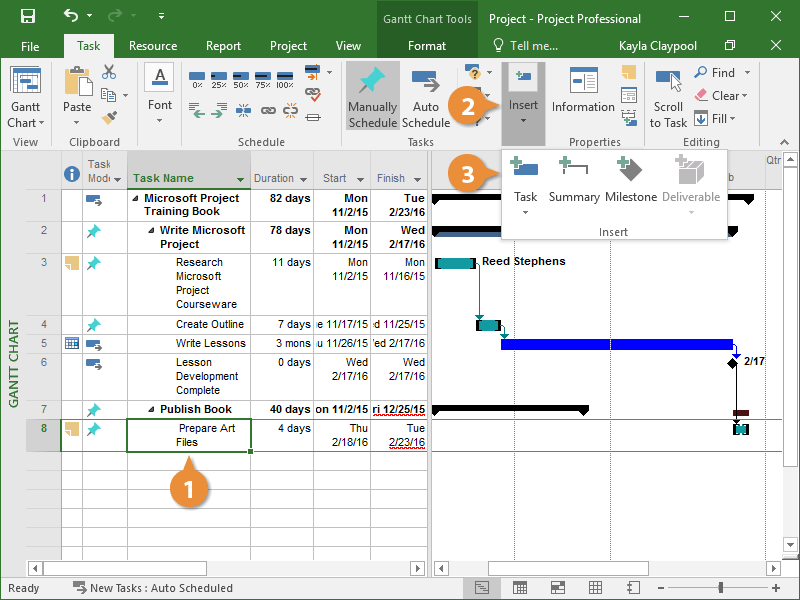Click the Manually Schedule button

(x=373, y=98)
